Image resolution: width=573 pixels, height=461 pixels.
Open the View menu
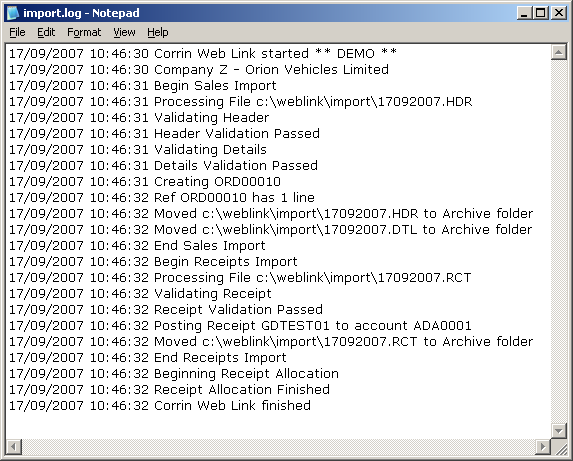[124, 33]
